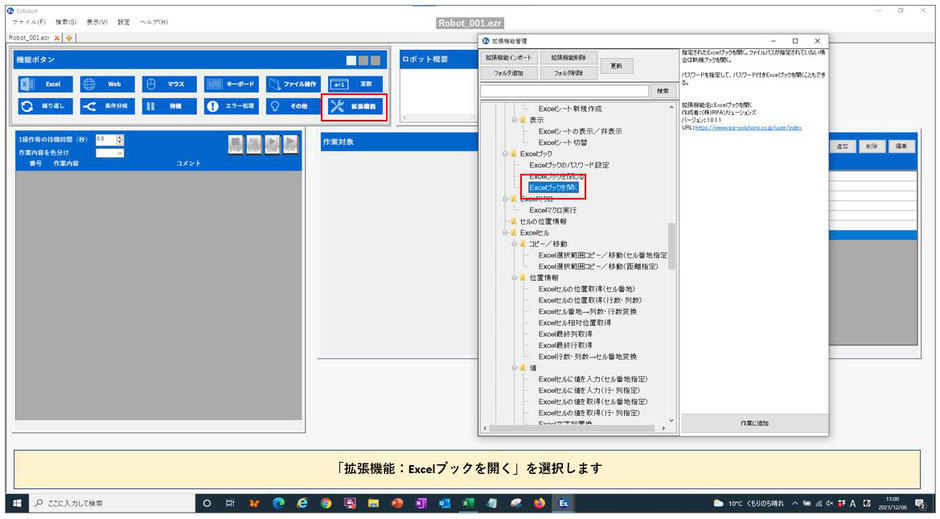Select the white layout square in 機能ボタン header

point(351,61)
